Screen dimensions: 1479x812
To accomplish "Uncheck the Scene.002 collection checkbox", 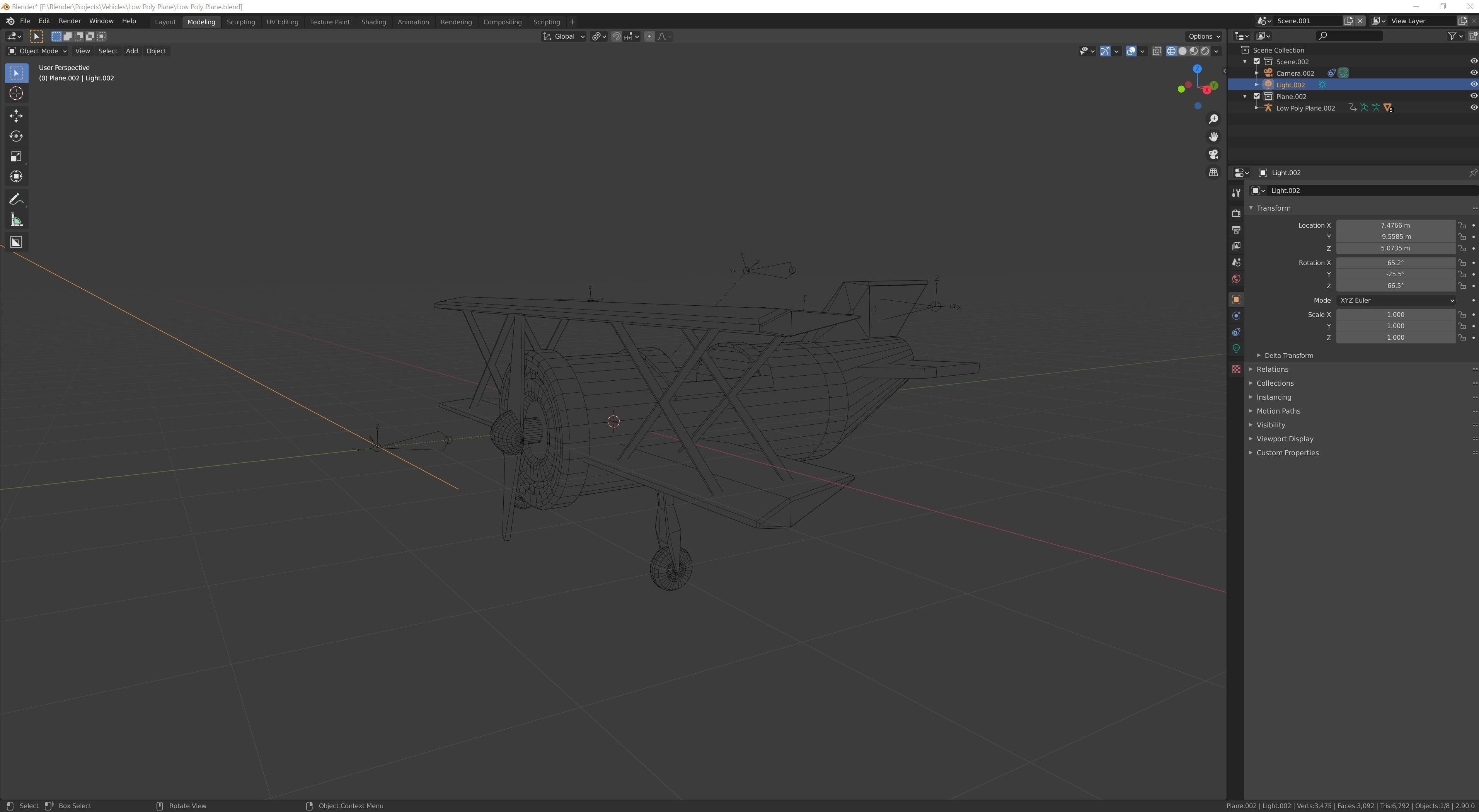I will [x=1257, y=61].
